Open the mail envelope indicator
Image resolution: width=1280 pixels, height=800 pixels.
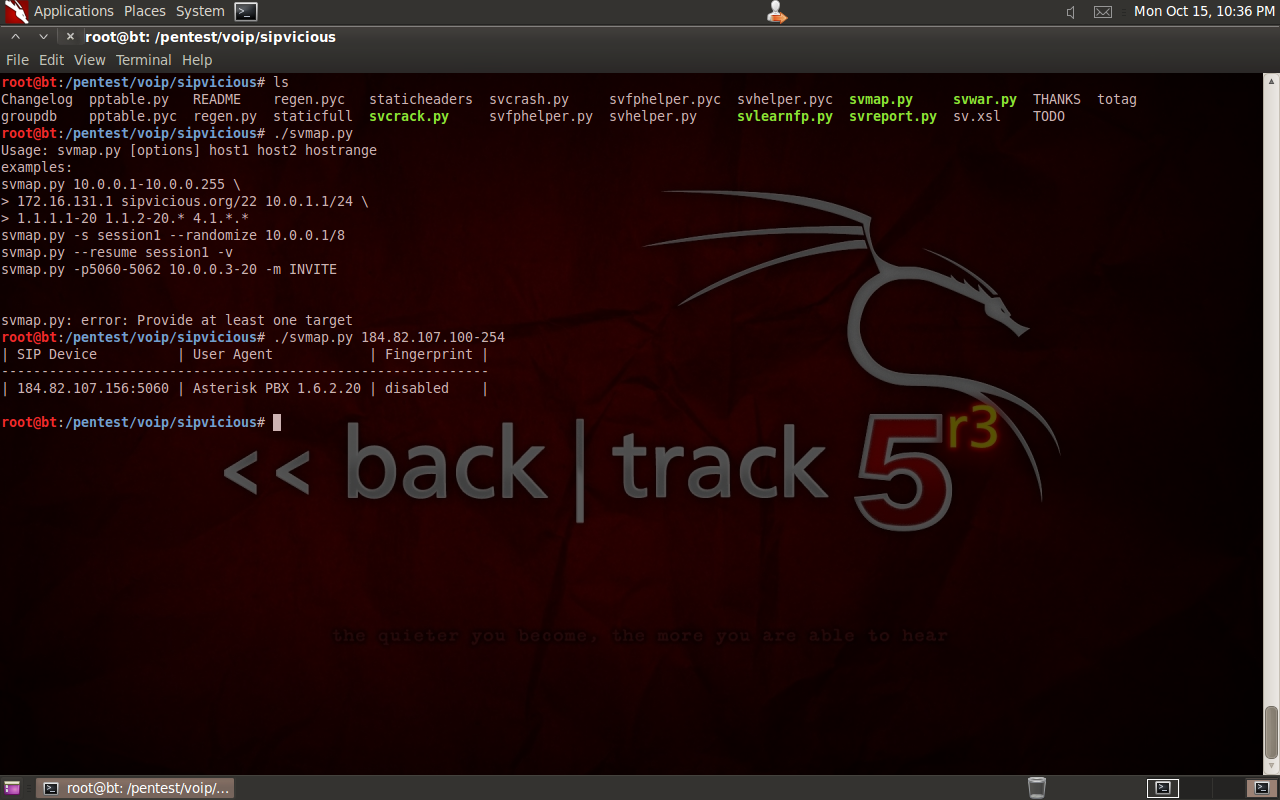1103,12
